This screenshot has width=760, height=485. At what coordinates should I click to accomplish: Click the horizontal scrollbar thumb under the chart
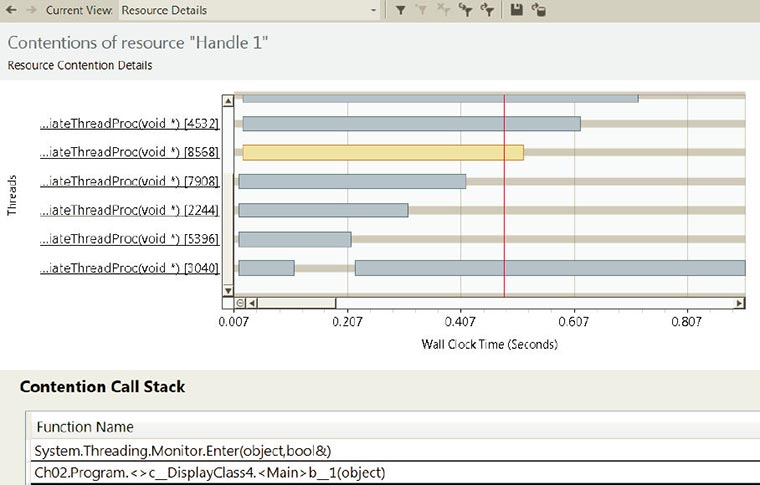tap(297, 302)
